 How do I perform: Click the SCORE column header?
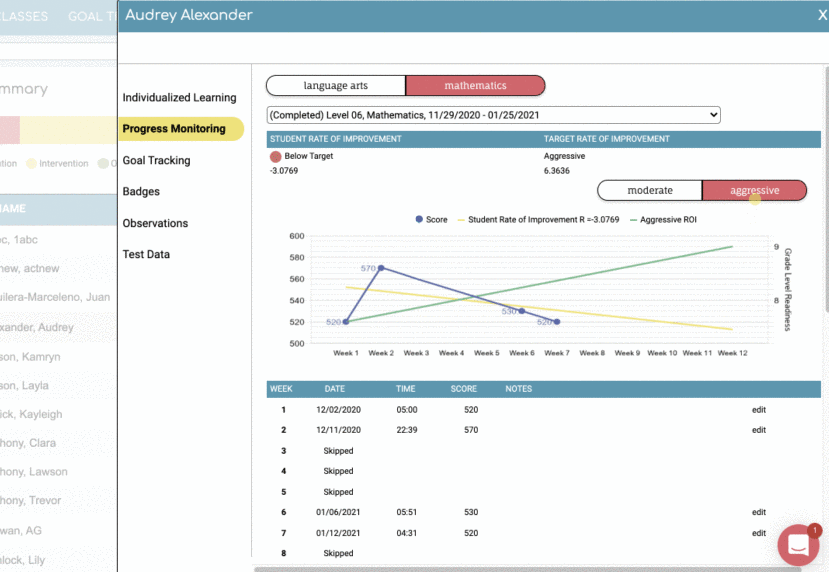coord(464,389)
